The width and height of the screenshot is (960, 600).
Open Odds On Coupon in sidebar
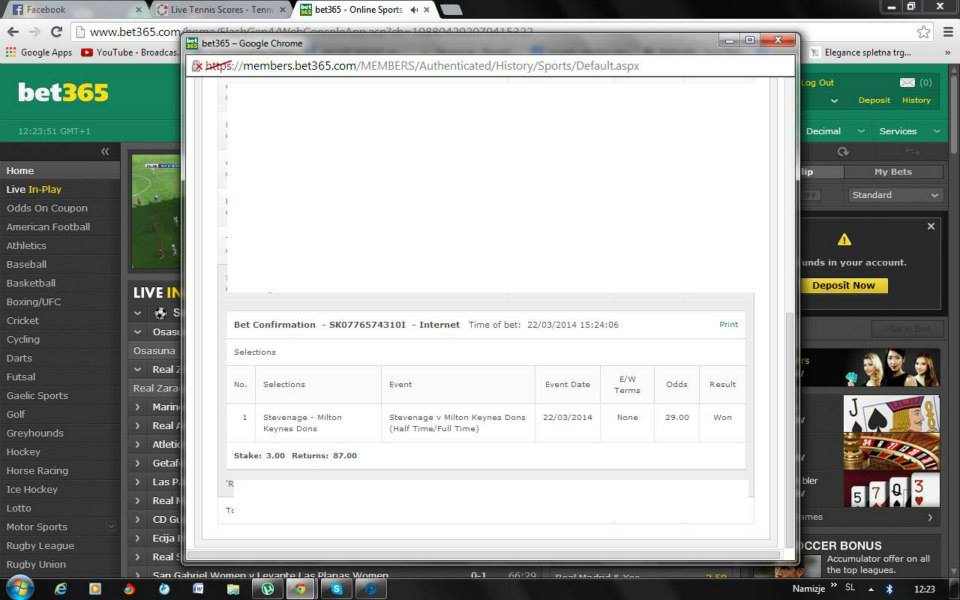pos(59,208)
